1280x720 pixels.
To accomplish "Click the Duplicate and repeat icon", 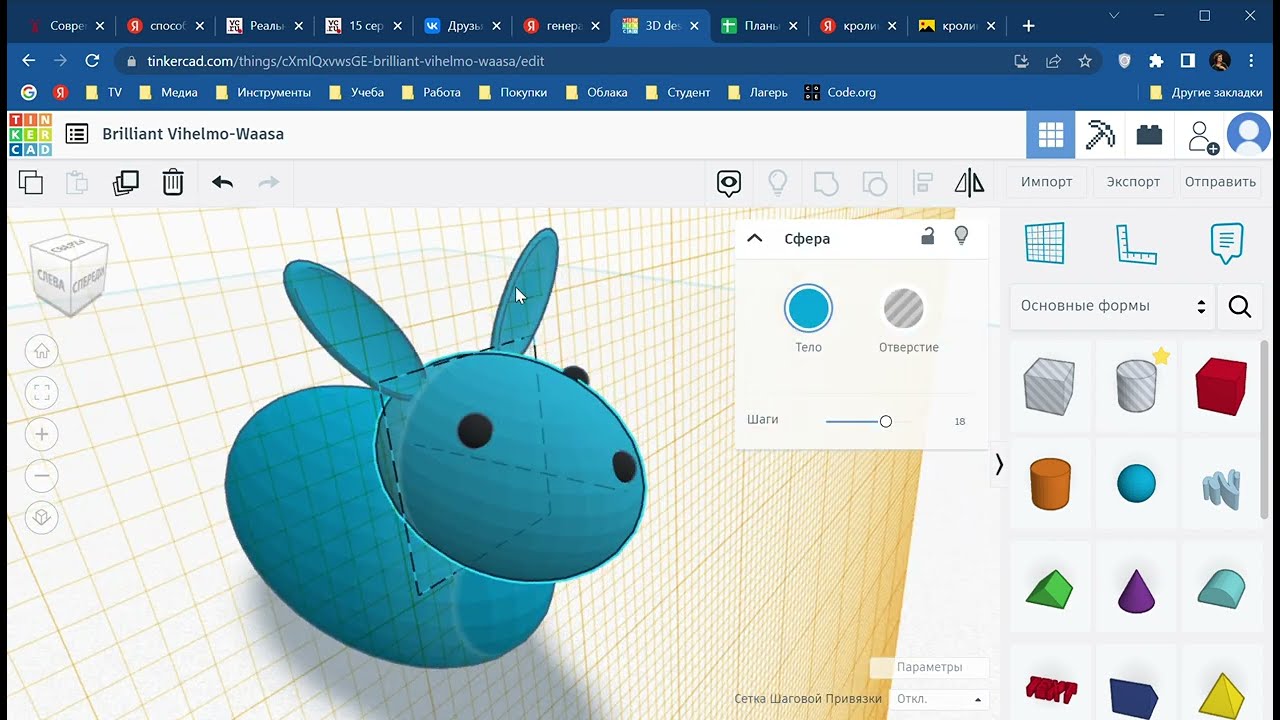I will (x=126, y=182).
